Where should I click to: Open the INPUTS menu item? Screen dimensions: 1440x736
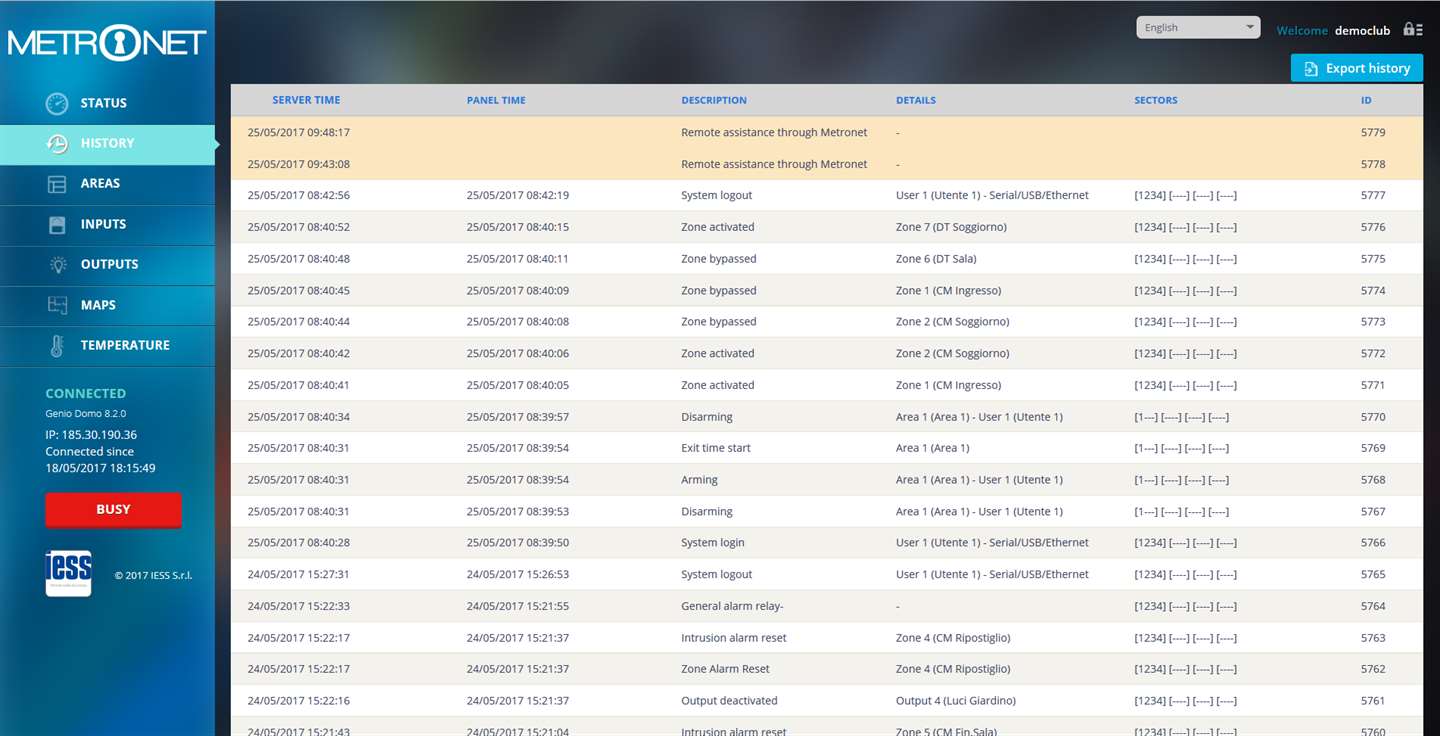tap(107, 225)
